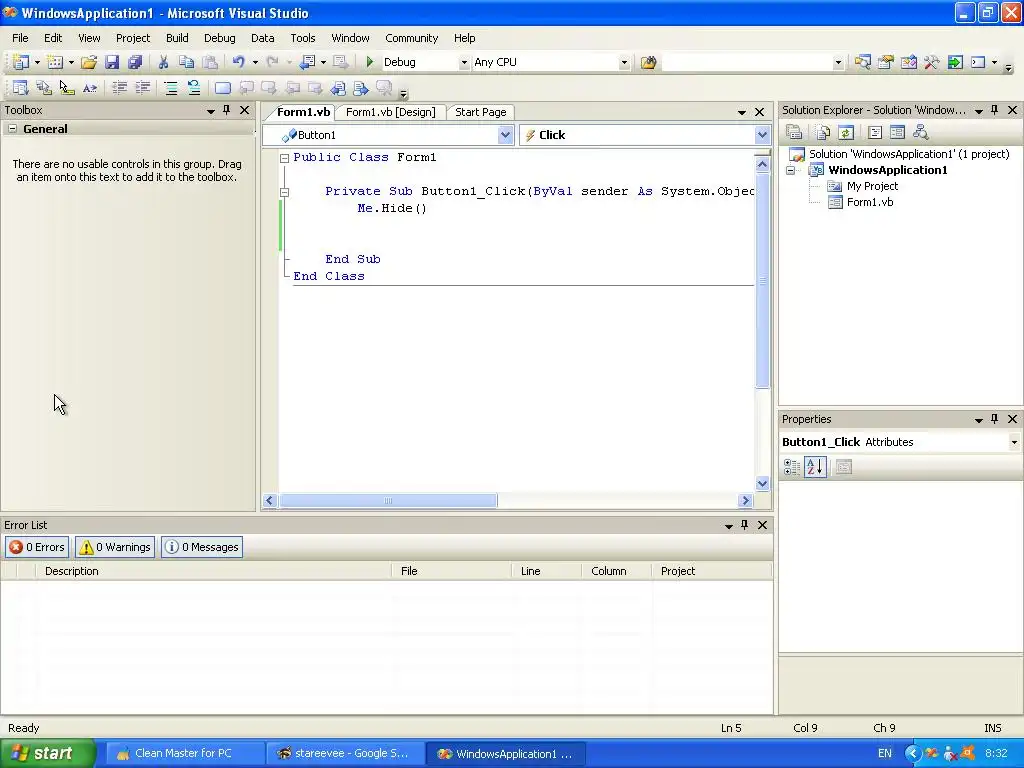Click Show All Files icon in Solution Explorer

(823, 133)
